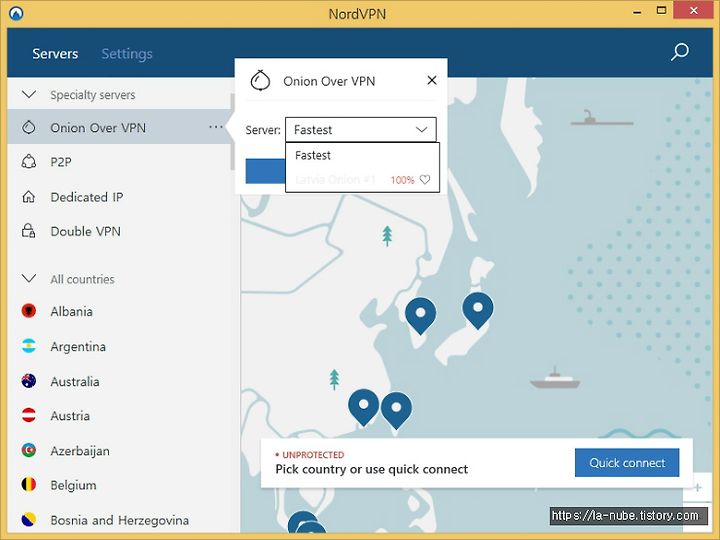The image size is (720, 540).
Task: Select P2P specialty server
Action: point(119,162)
